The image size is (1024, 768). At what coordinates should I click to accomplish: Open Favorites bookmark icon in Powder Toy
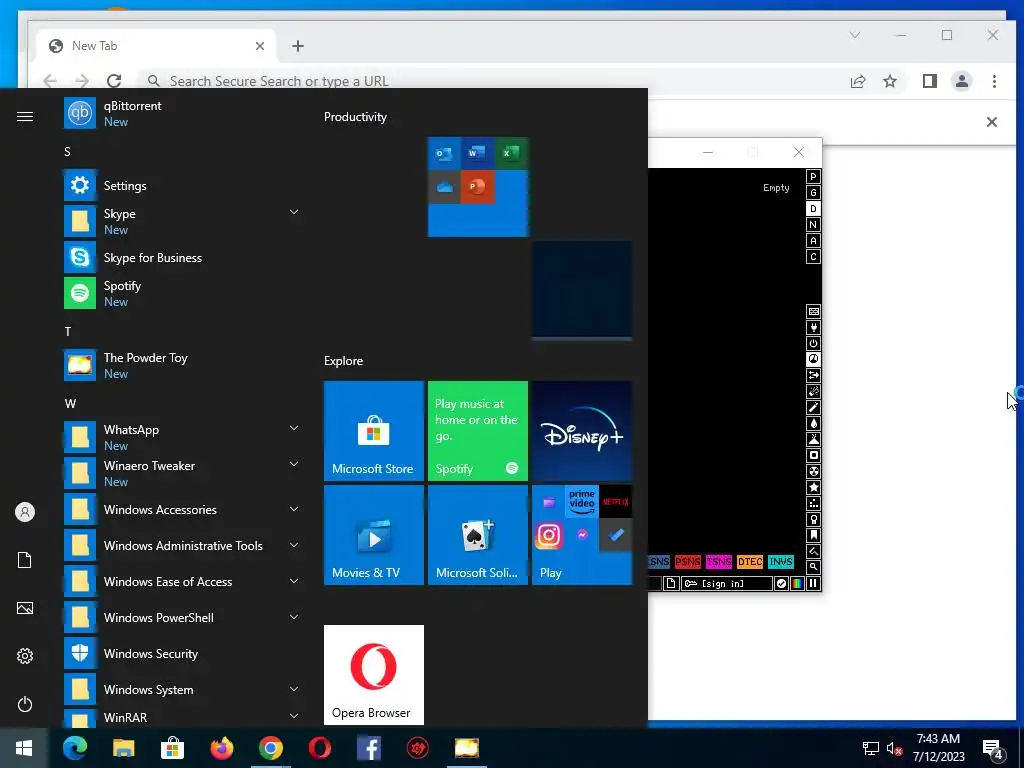click(813, 536)
